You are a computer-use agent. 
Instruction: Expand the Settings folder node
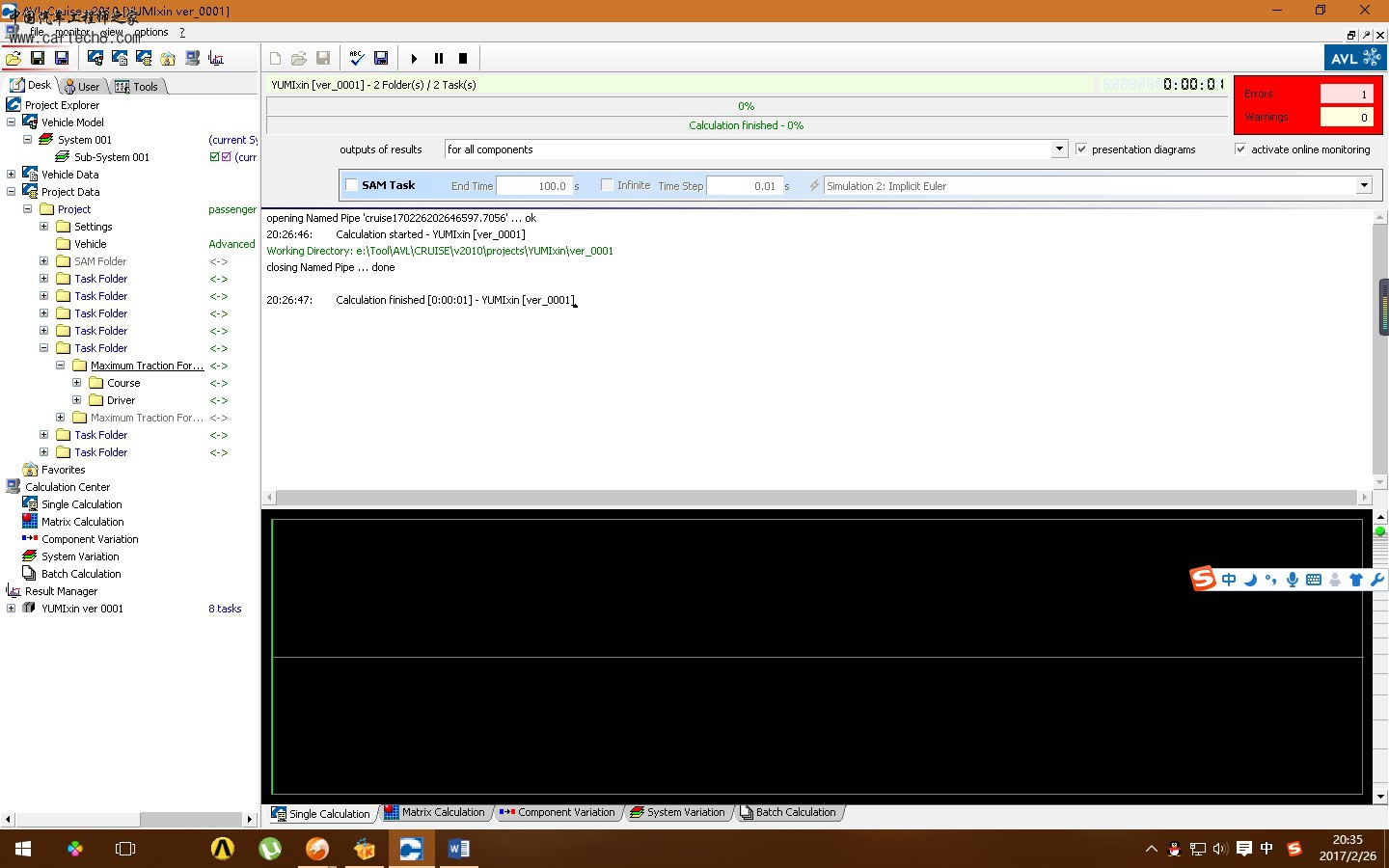[43, 227]
